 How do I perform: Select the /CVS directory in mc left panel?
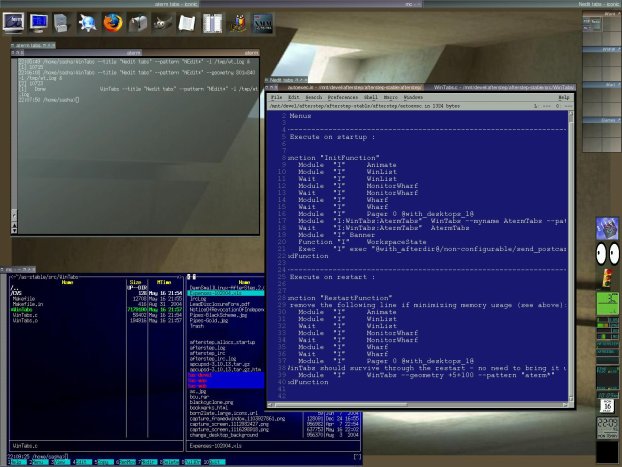(16, 293)
